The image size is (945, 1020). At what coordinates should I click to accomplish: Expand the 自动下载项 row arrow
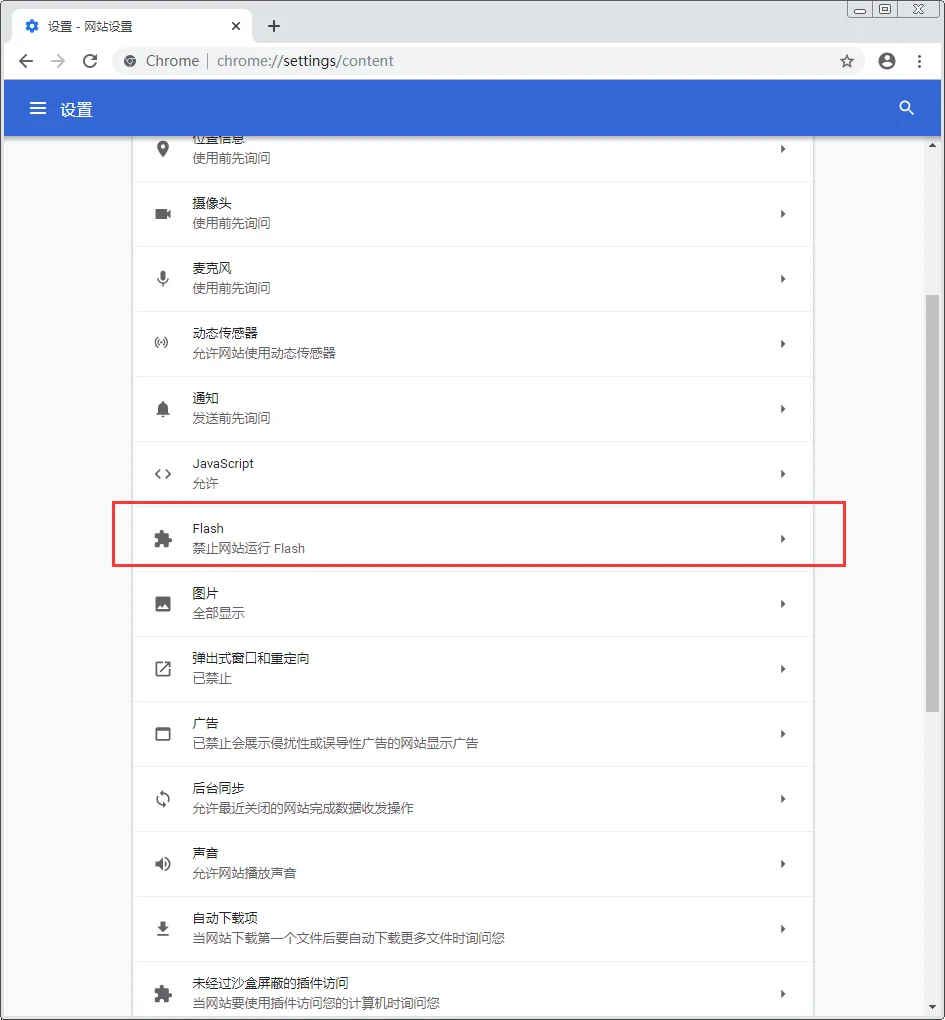(783, 930)
